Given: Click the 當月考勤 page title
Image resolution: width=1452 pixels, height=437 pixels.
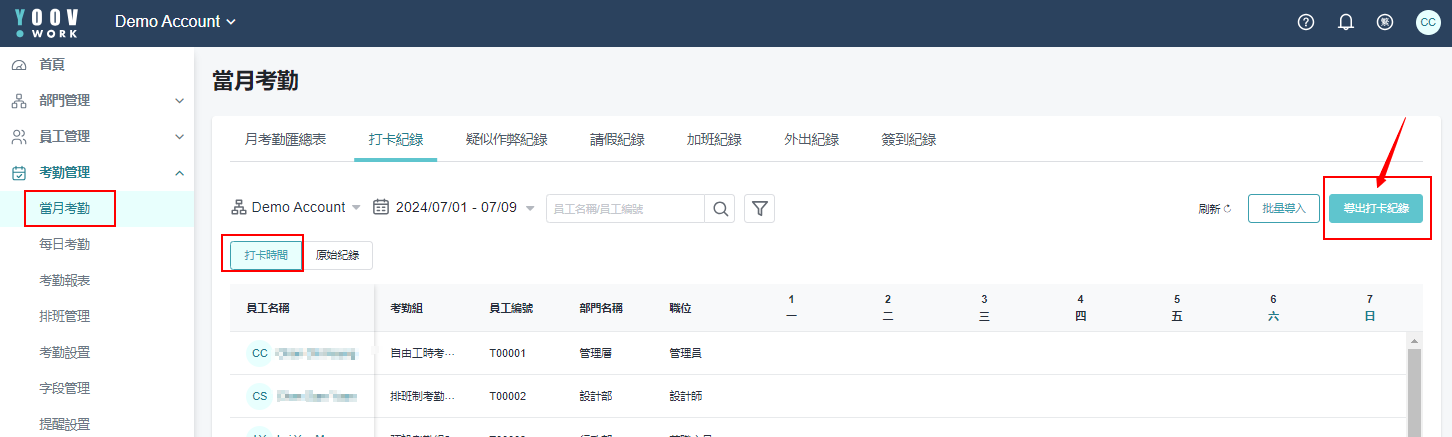Looking at the screenshot, I should [255, 81].
